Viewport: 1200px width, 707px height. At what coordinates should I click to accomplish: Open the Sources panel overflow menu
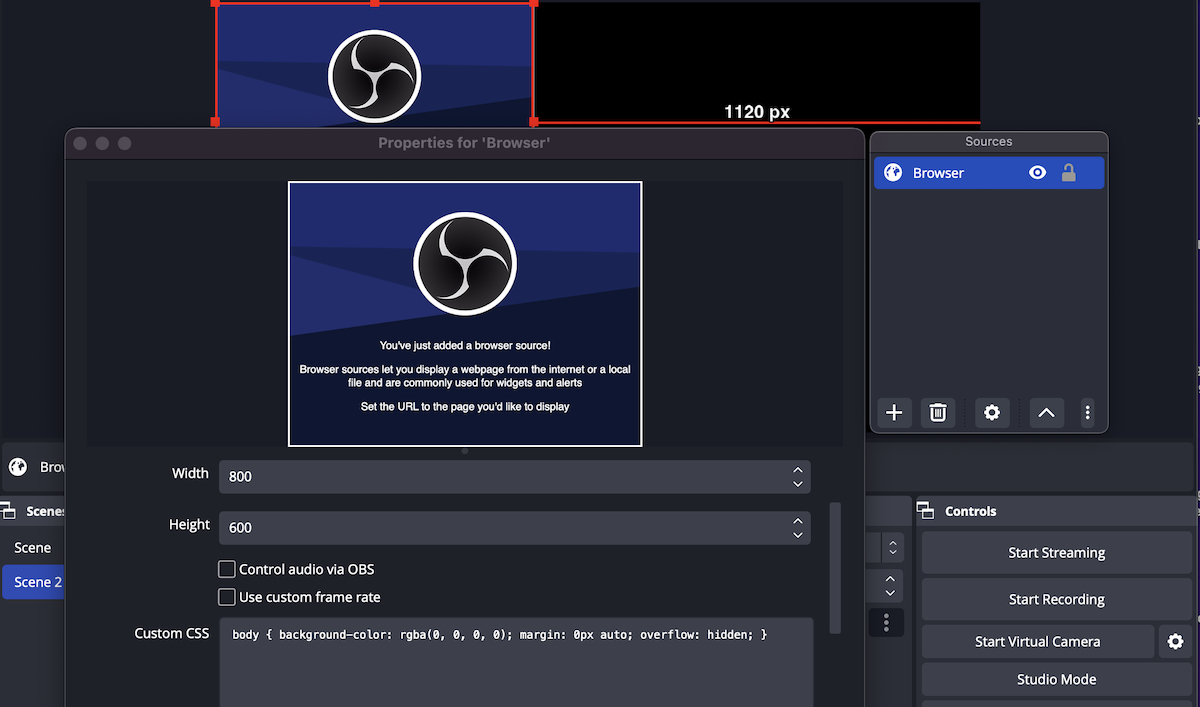click(1088, 412)
